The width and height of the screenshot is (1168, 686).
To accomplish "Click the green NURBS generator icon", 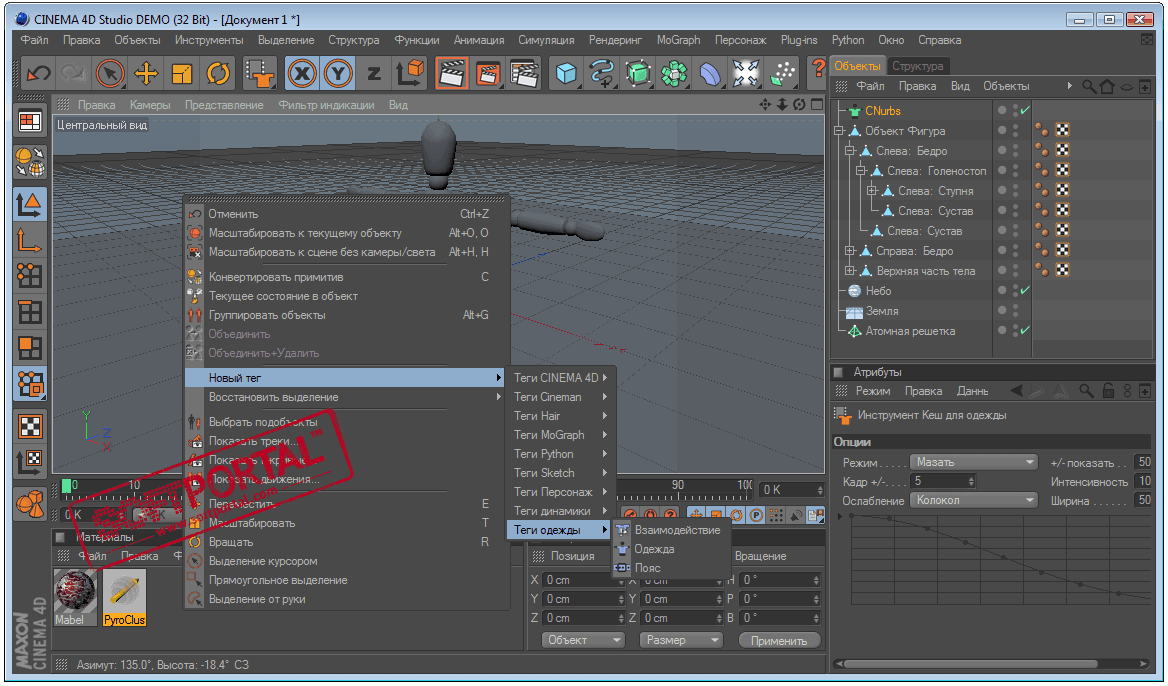I will click(638, 73).
